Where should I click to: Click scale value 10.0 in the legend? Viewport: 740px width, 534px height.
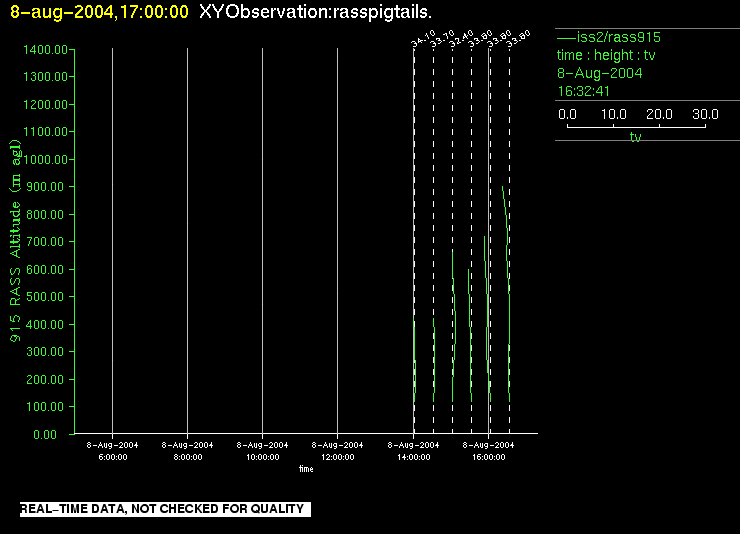614,114
